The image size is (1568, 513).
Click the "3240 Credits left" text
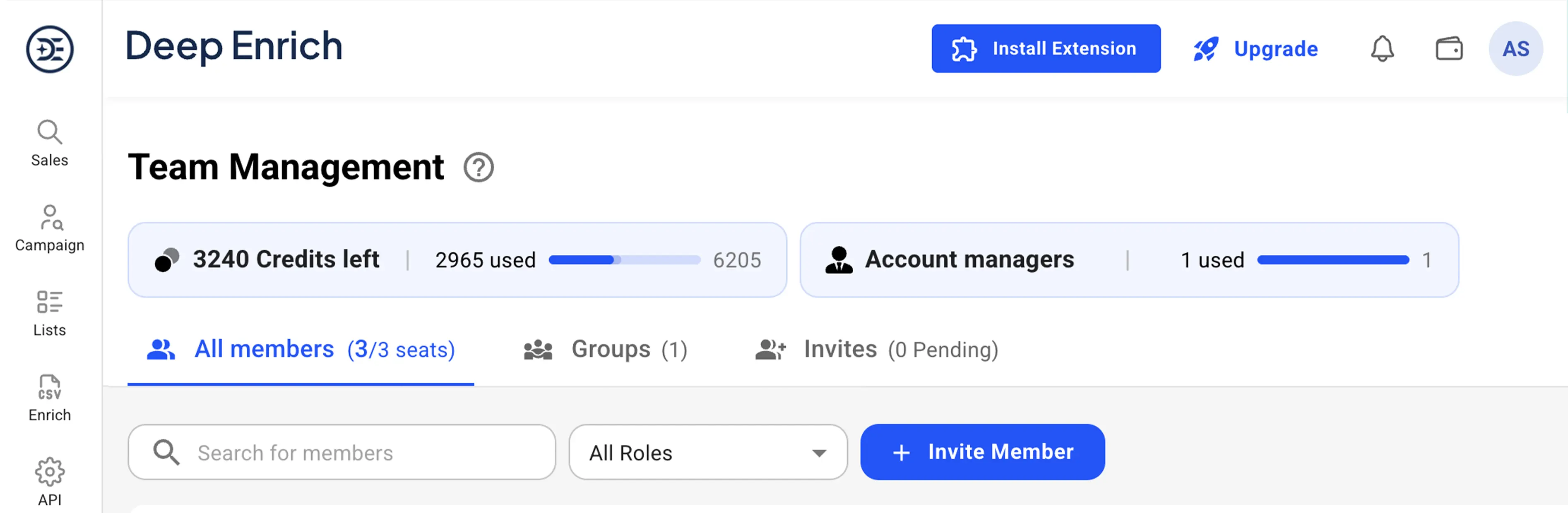[286, 260]
